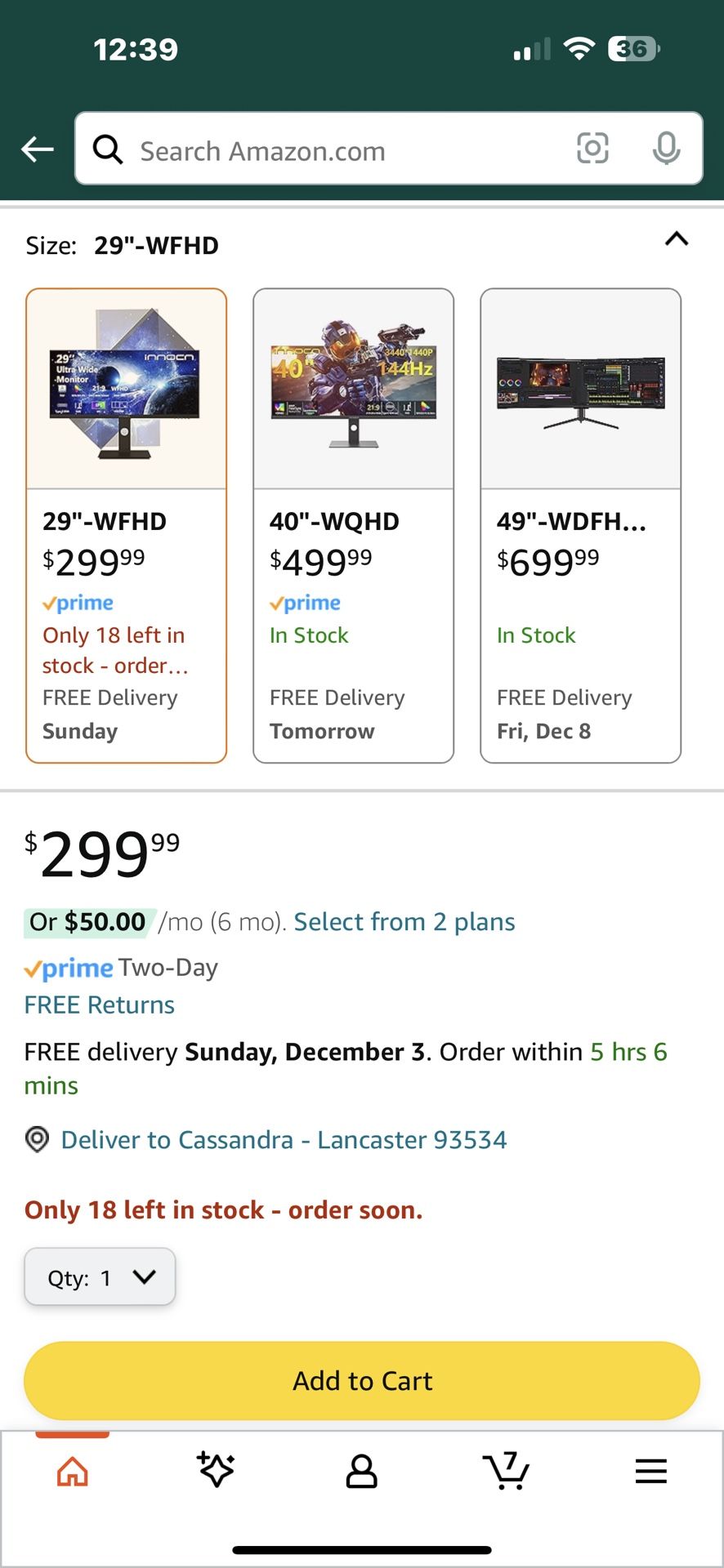
Task: Tap Deliver to Cassandra address link
Action: pos(284,1139)
